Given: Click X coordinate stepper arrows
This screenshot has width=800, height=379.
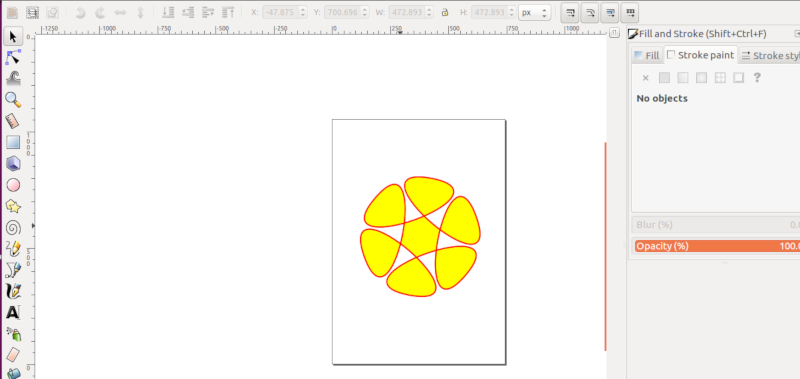Looking at the screenshot, I should click(303, 12).
